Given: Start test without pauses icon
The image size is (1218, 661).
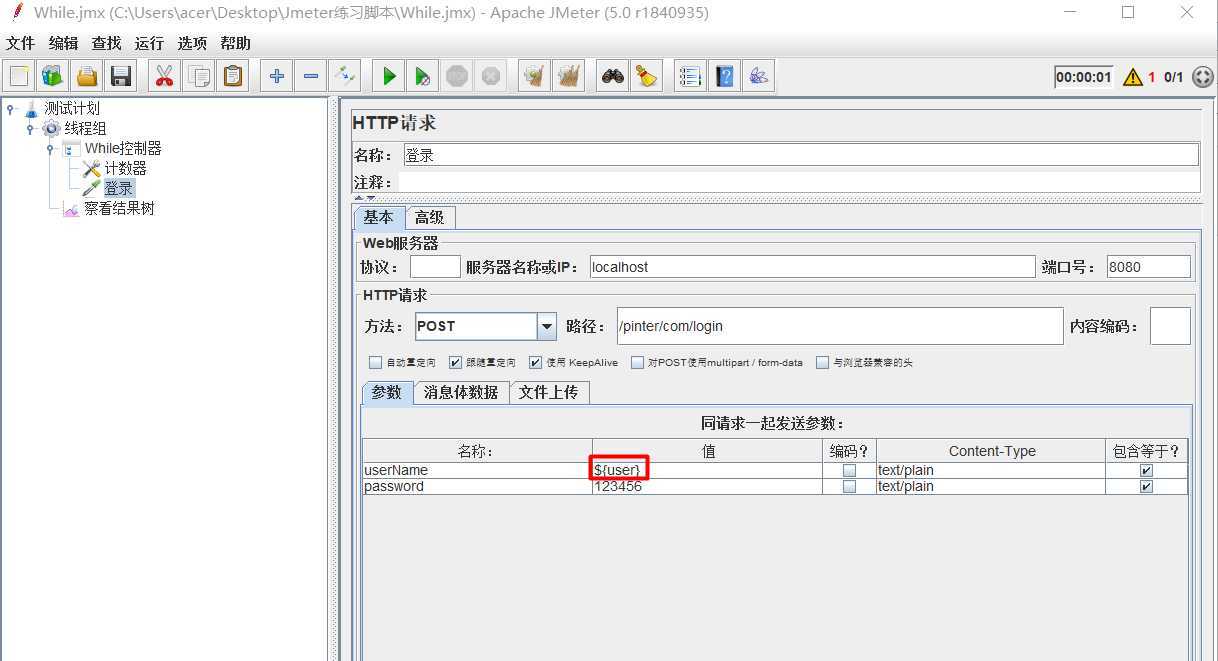Looking at the screenshot, I should pyautogui.click(x=423, y=76).
